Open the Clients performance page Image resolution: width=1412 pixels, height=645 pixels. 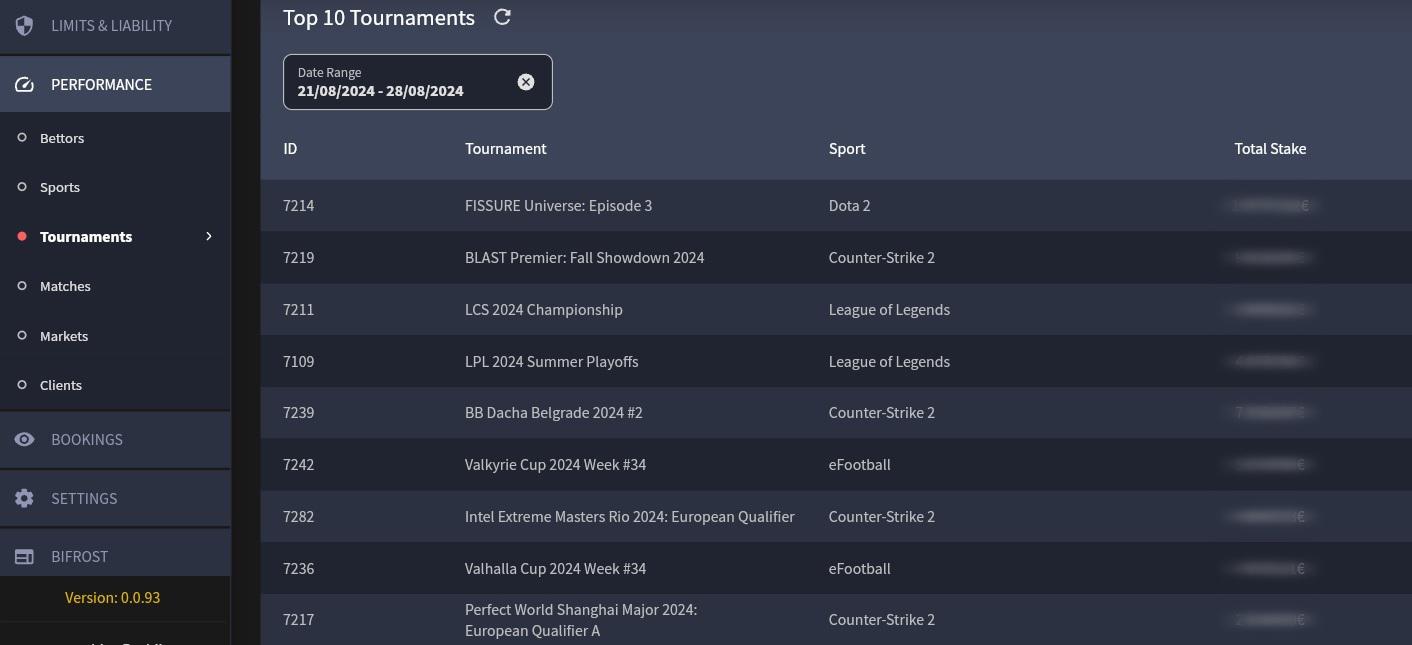coord(61,385)
